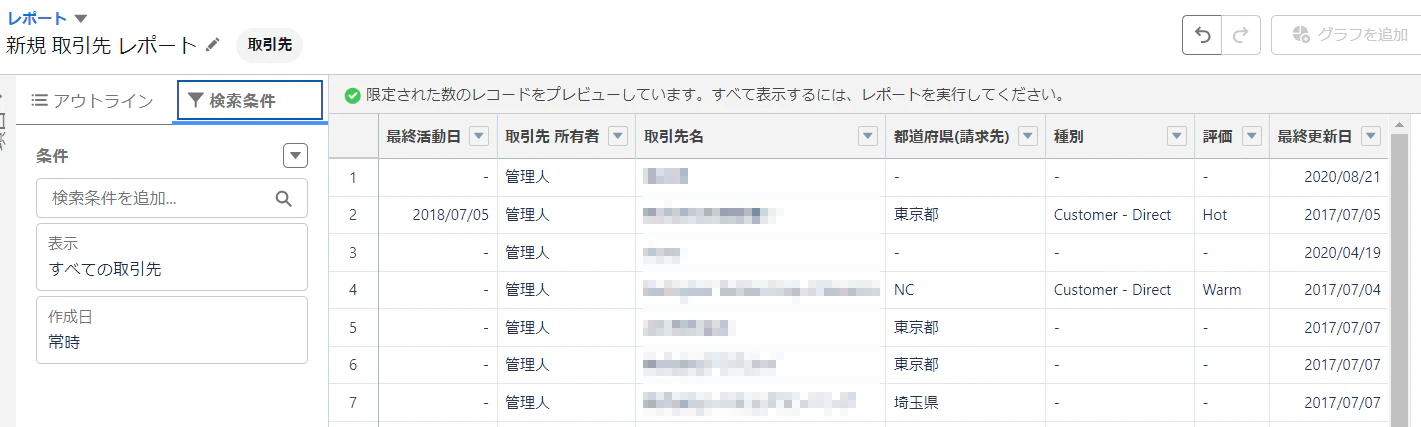This screenshot has width=1421, height=427.
Task: Click the 取引先 report type badge
Action: 270,45
